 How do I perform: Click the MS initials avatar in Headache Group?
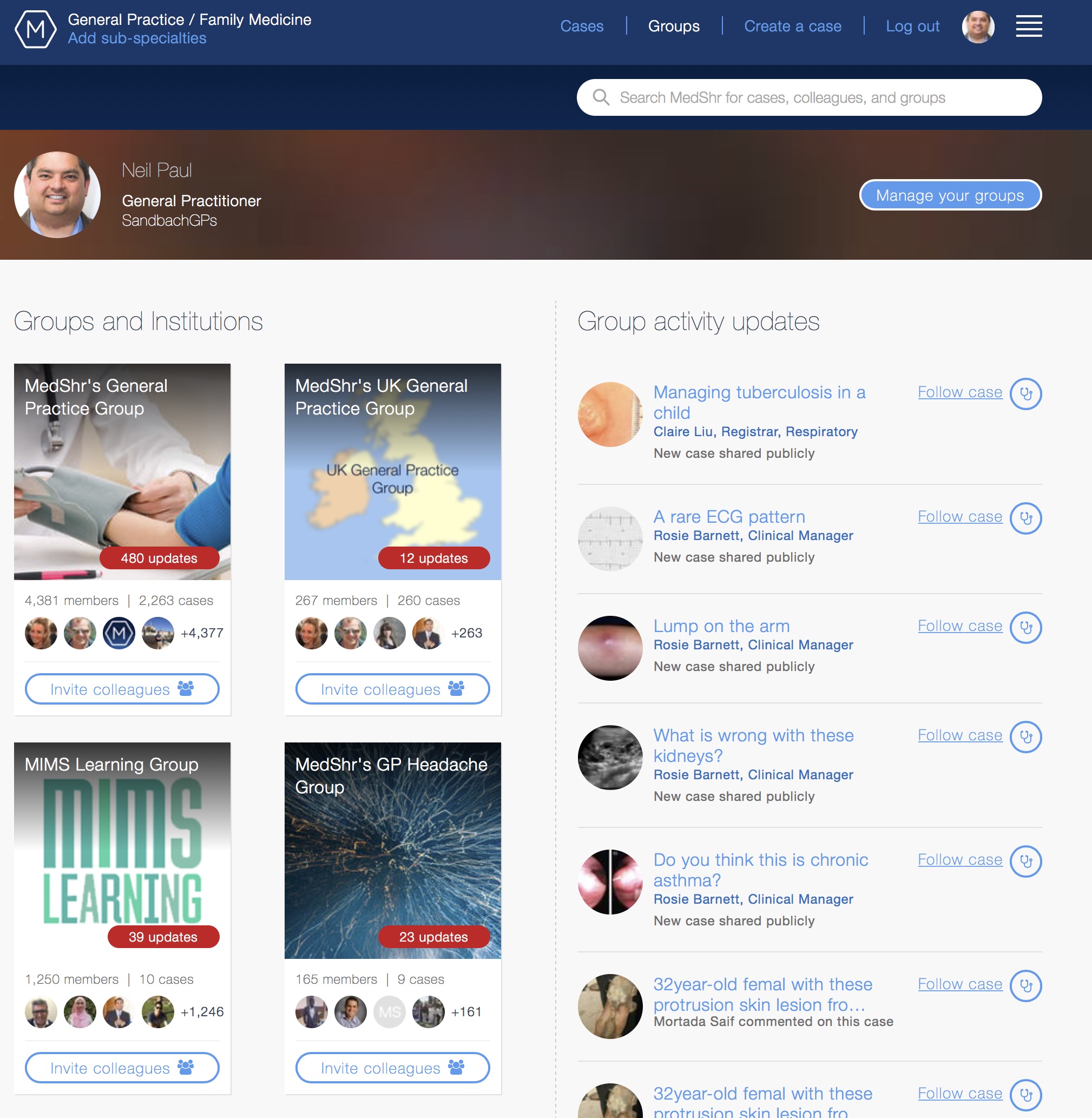tap(390, 1011)
